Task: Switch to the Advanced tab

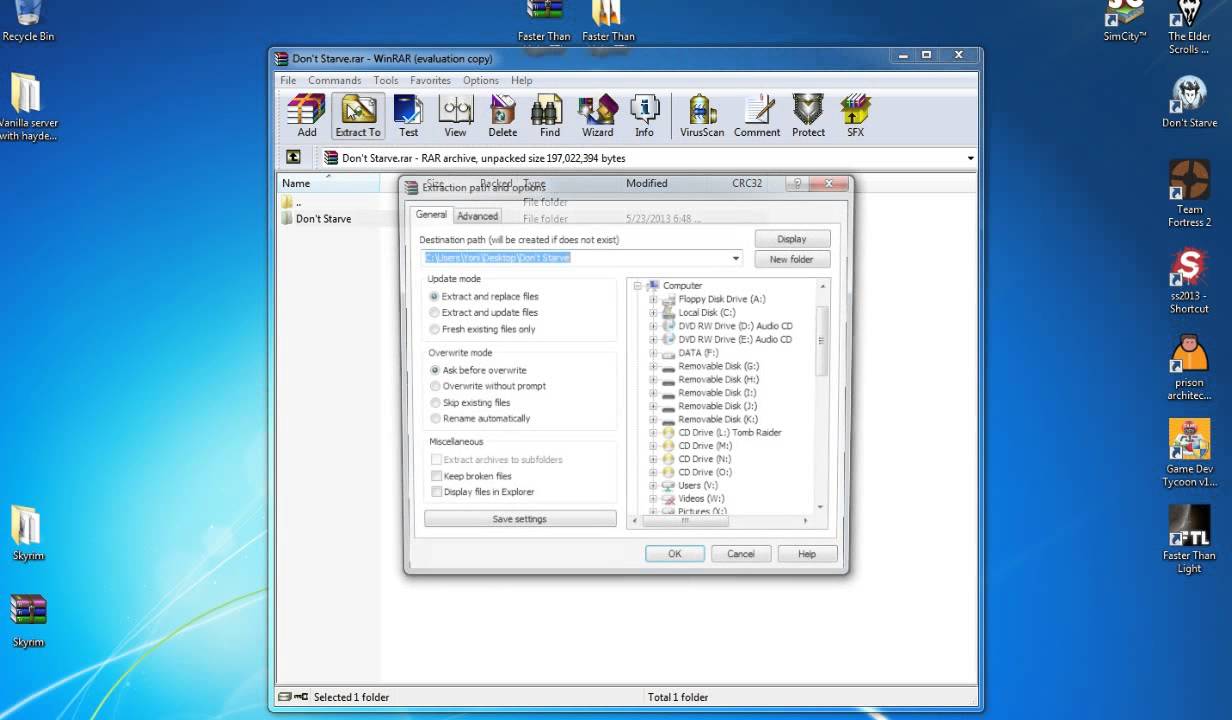Action: click(x=477, y=216)
